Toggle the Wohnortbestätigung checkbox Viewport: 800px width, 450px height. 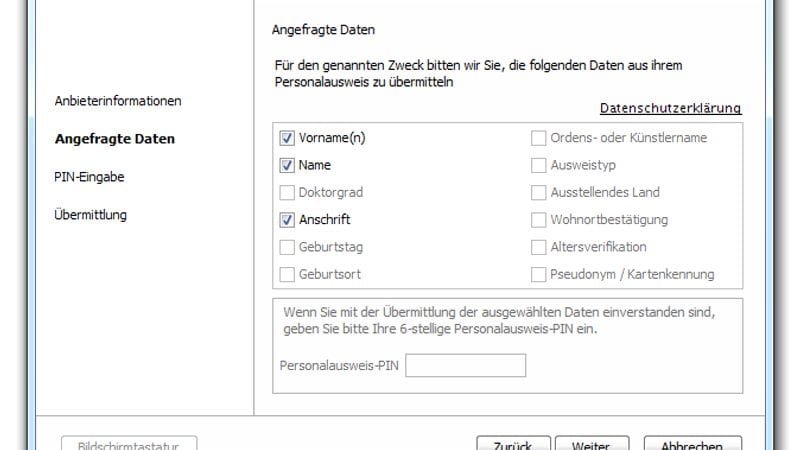539,220
